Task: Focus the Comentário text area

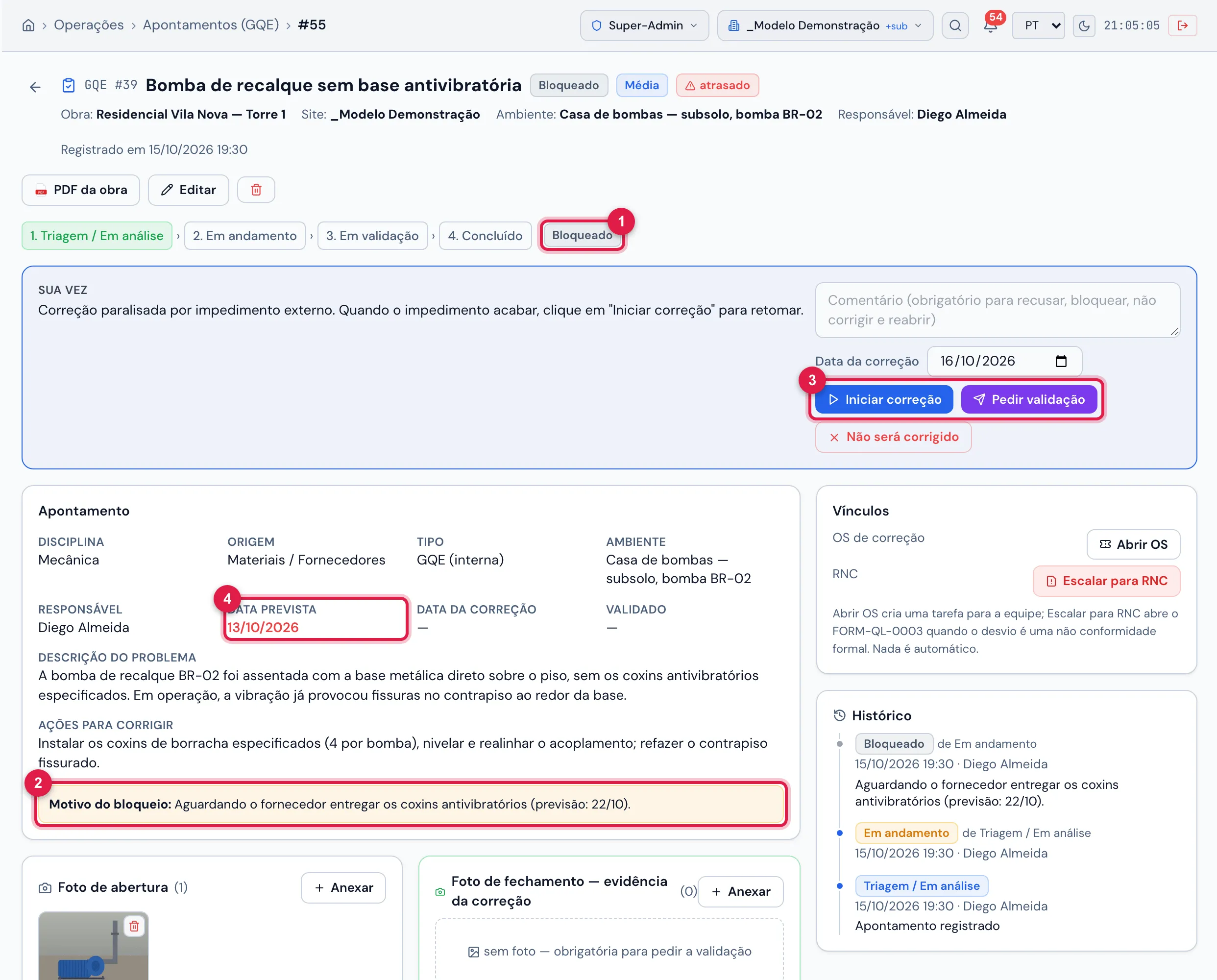Action: [998, 310]
